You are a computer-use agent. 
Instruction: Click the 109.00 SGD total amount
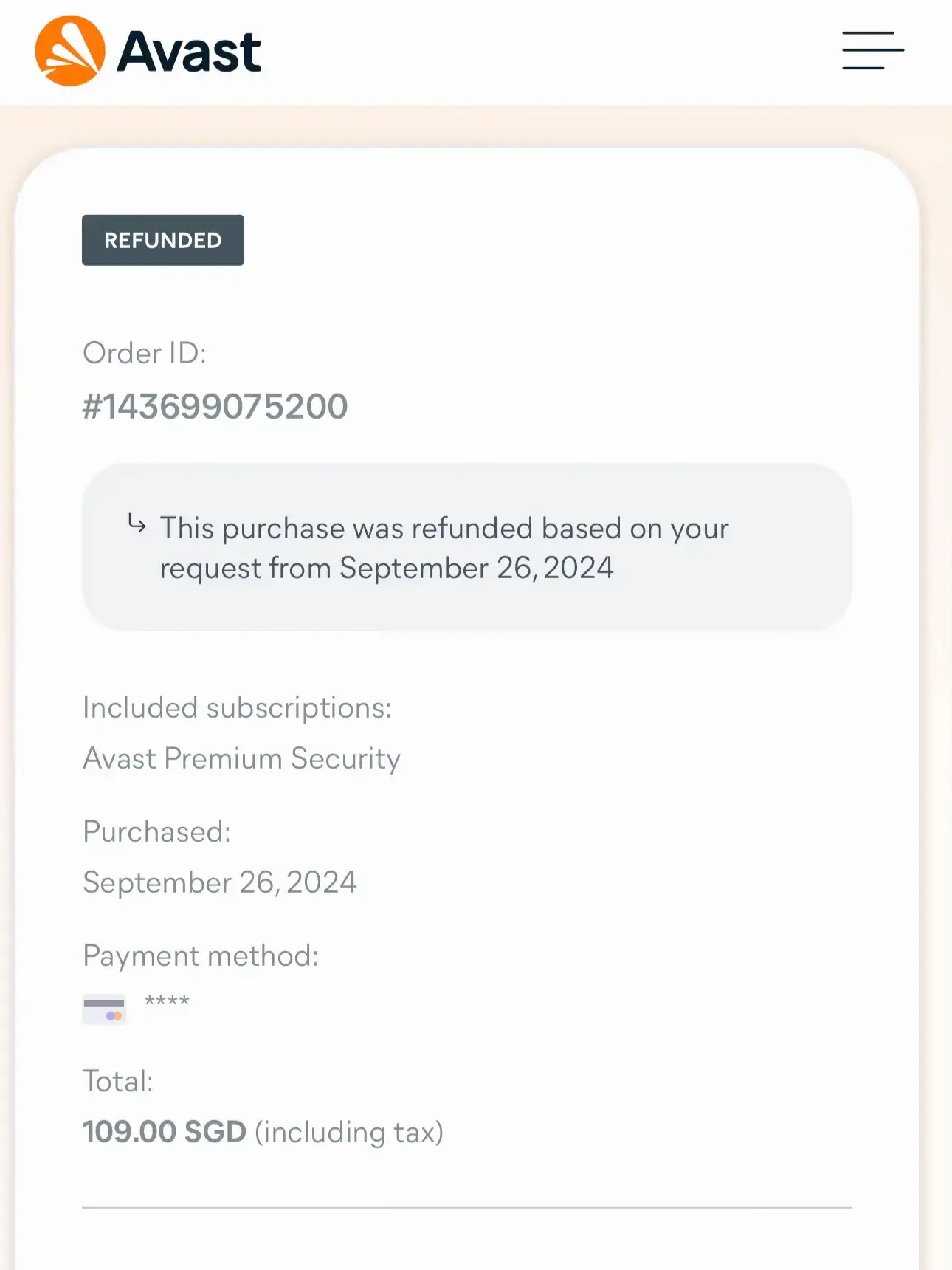164,1132
